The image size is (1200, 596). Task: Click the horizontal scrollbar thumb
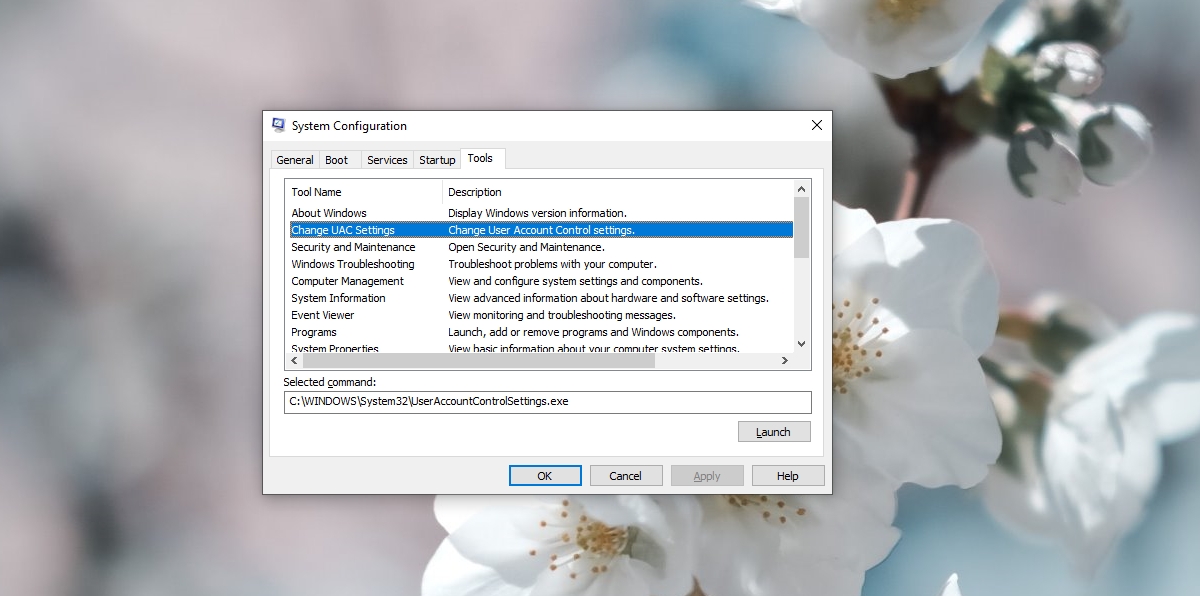[478, 361]
